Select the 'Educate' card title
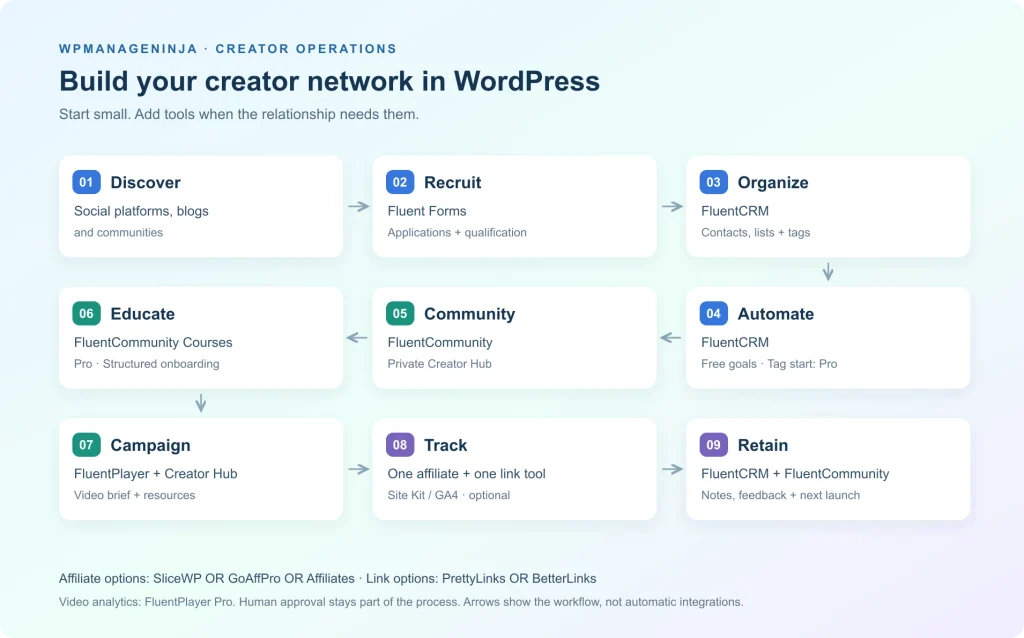 (142, 313)
